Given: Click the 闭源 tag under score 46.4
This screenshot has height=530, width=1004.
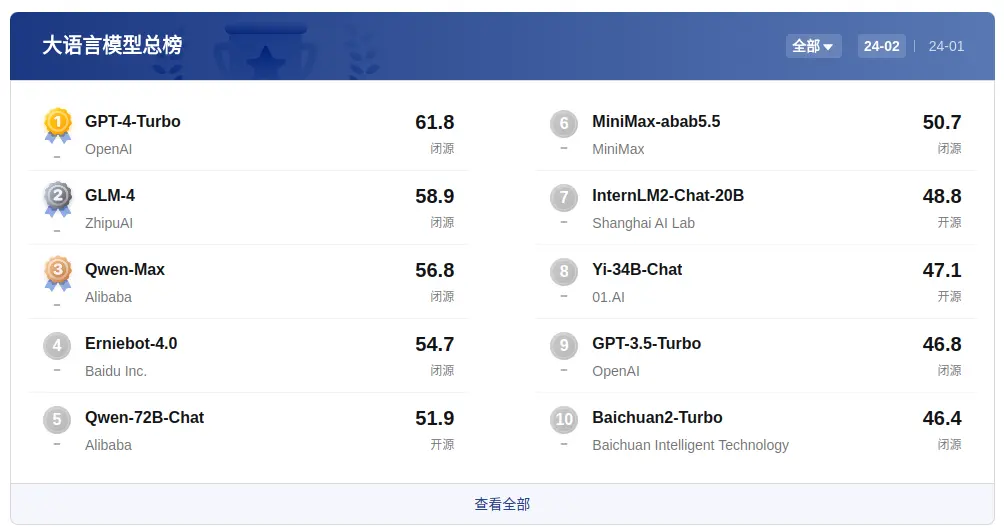Looking at the screenshot, I should pyautogui.click(x=950, y=445).
